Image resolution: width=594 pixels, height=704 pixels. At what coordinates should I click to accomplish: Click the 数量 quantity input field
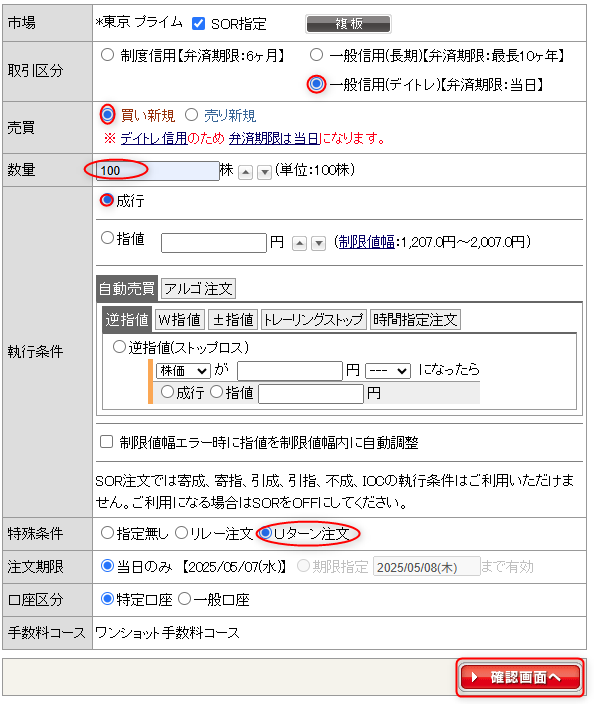[158, 171]
